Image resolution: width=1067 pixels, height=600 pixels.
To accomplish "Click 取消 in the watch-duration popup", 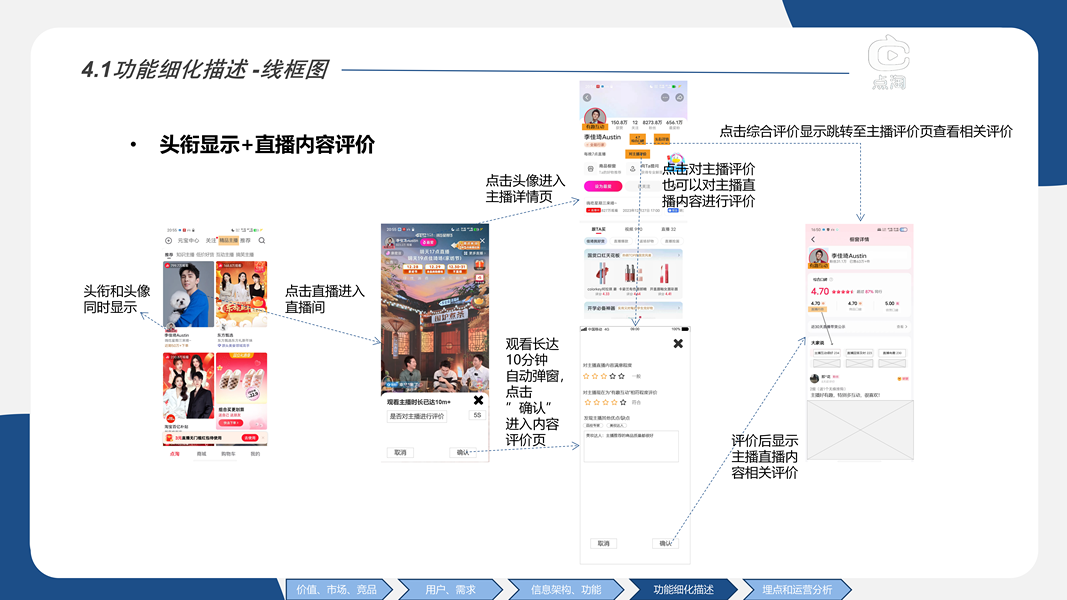I will pyautogui.click(x=400, y=452).
